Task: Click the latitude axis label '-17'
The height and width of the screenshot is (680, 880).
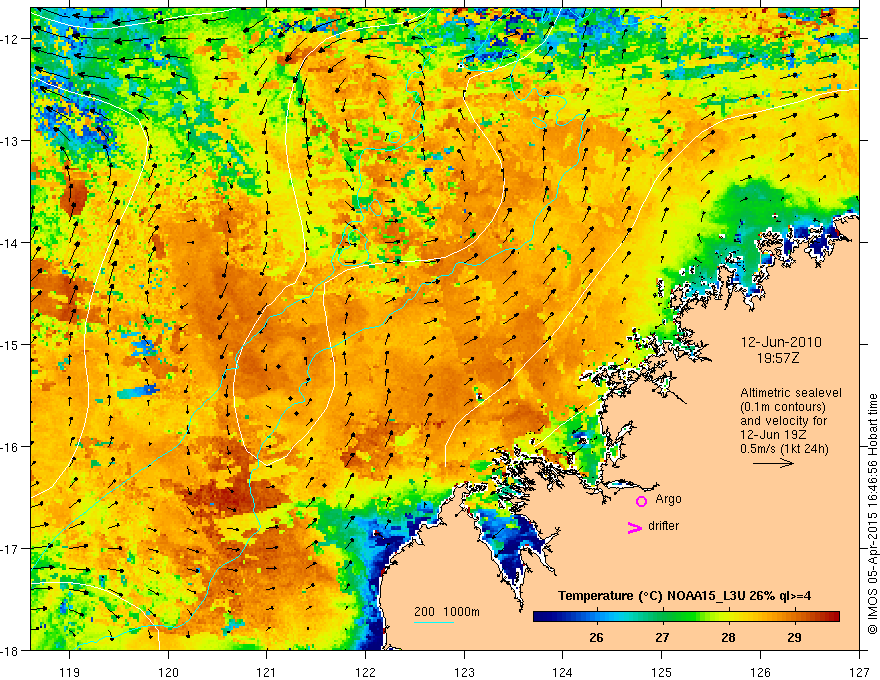Action: [12, 549]
